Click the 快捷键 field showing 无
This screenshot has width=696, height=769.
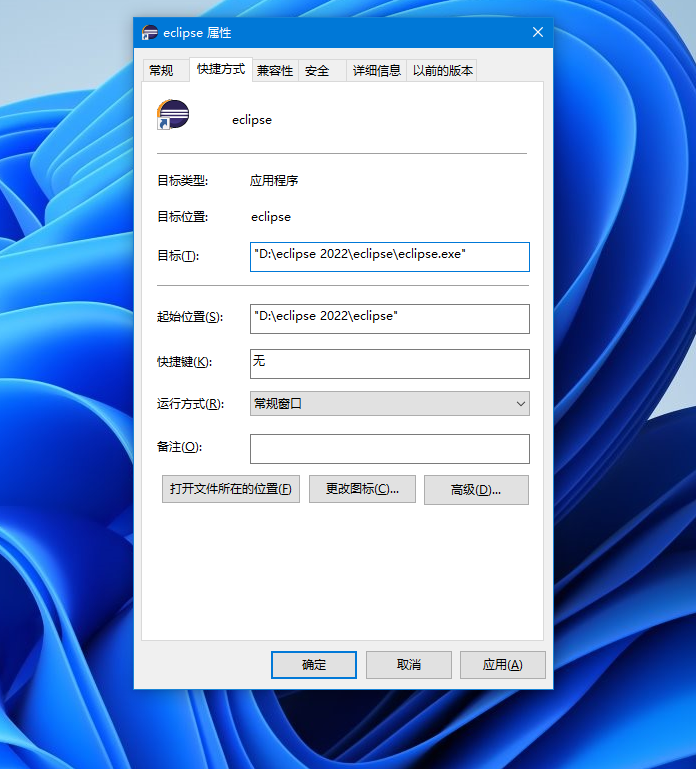click(389, 364)
